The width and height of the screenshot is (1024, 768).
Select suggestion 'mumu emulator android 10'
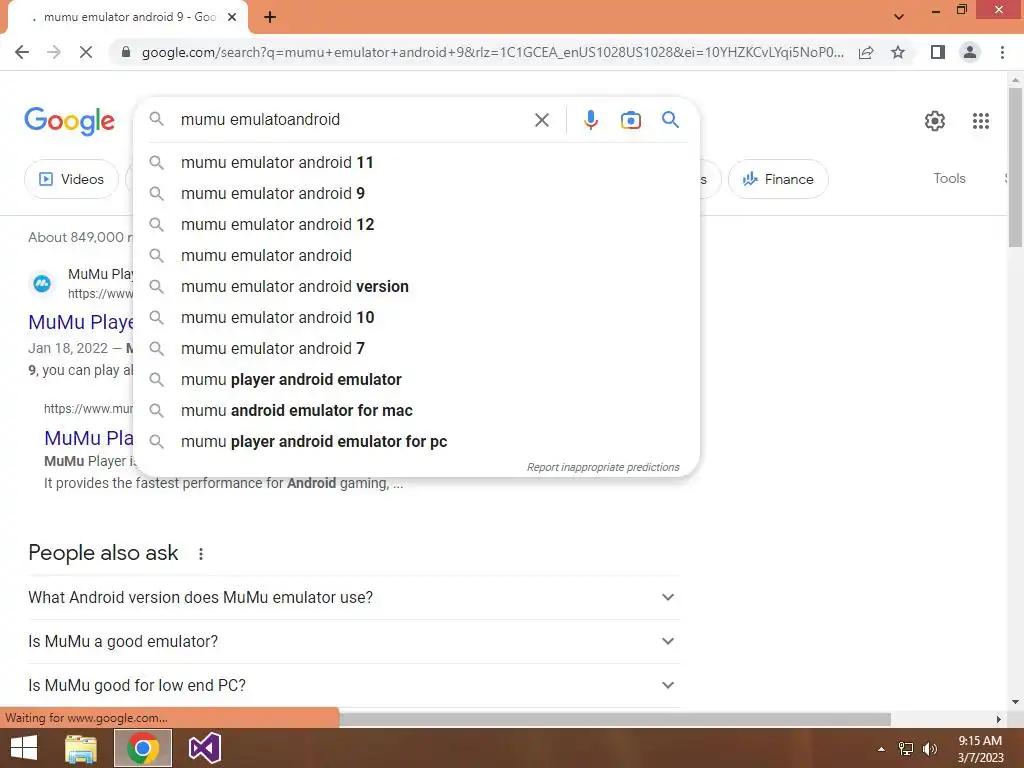tap(416, 317)
